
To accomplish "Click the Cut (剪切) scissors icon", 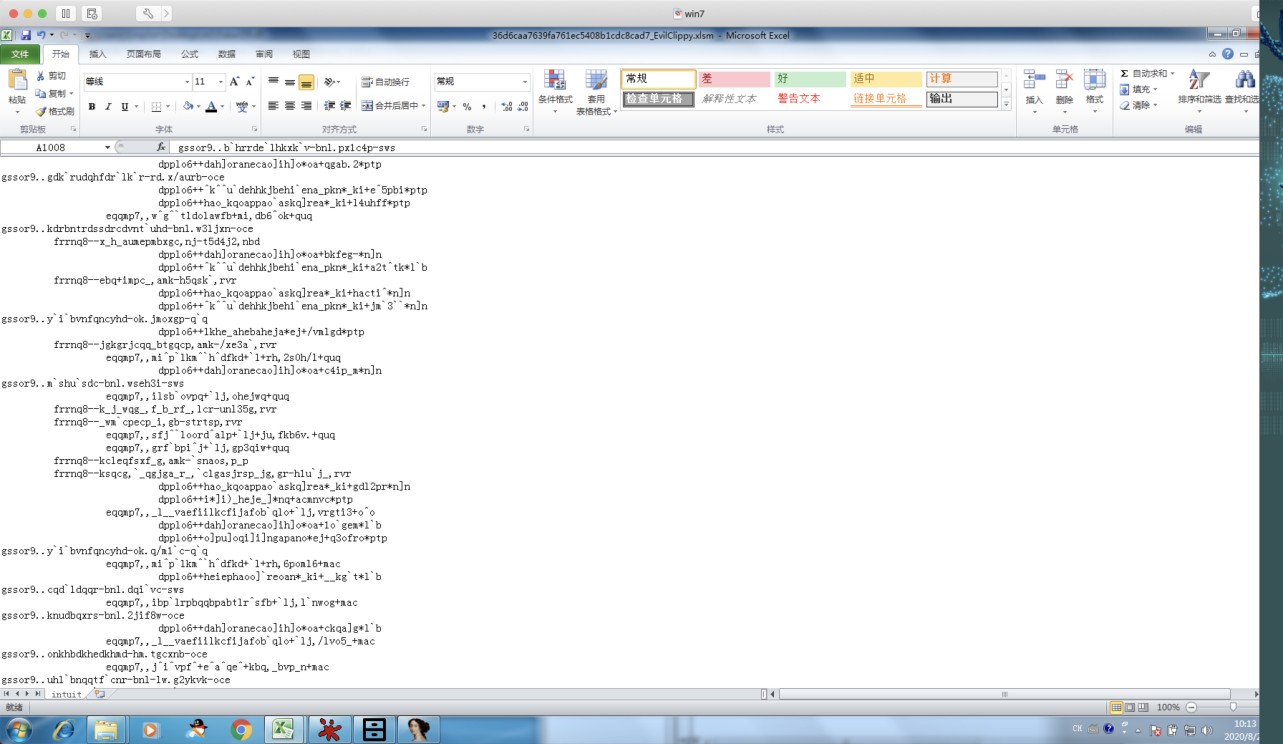I will [41, 76].
